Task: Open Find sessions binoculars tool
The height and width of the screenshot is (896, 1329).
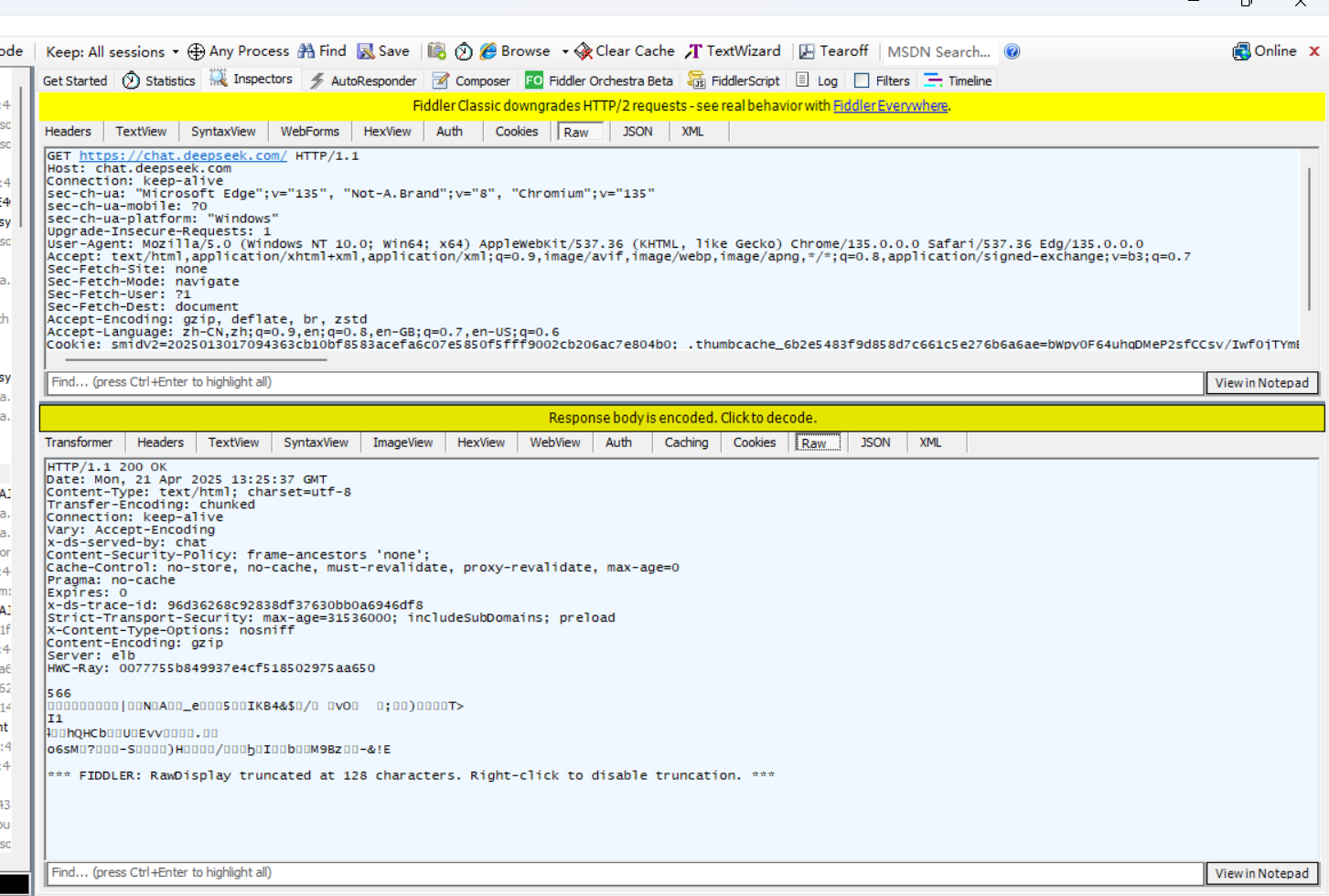Action: (322, 51)
